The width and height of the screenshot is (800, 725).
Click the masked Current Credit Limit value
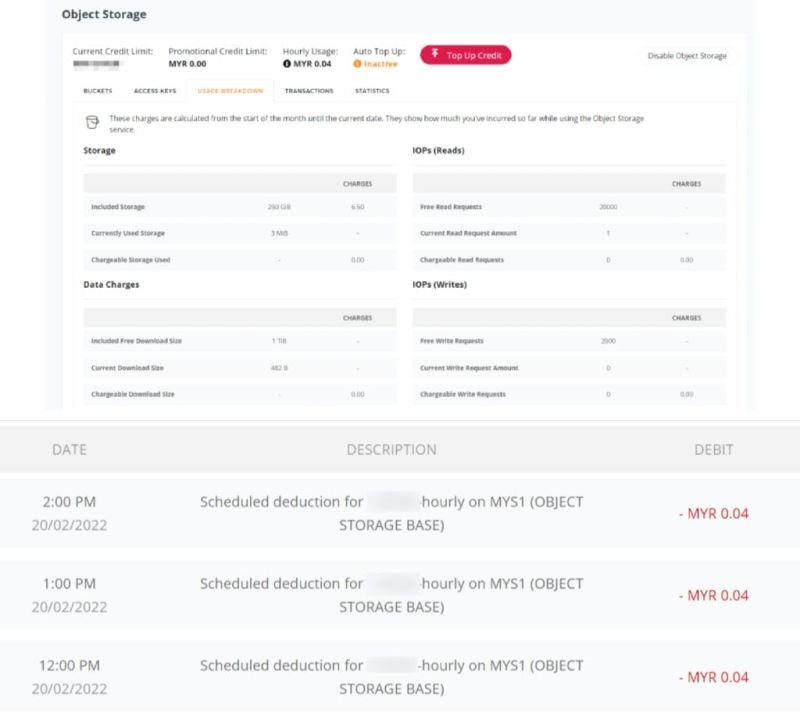tap(95, 62)
